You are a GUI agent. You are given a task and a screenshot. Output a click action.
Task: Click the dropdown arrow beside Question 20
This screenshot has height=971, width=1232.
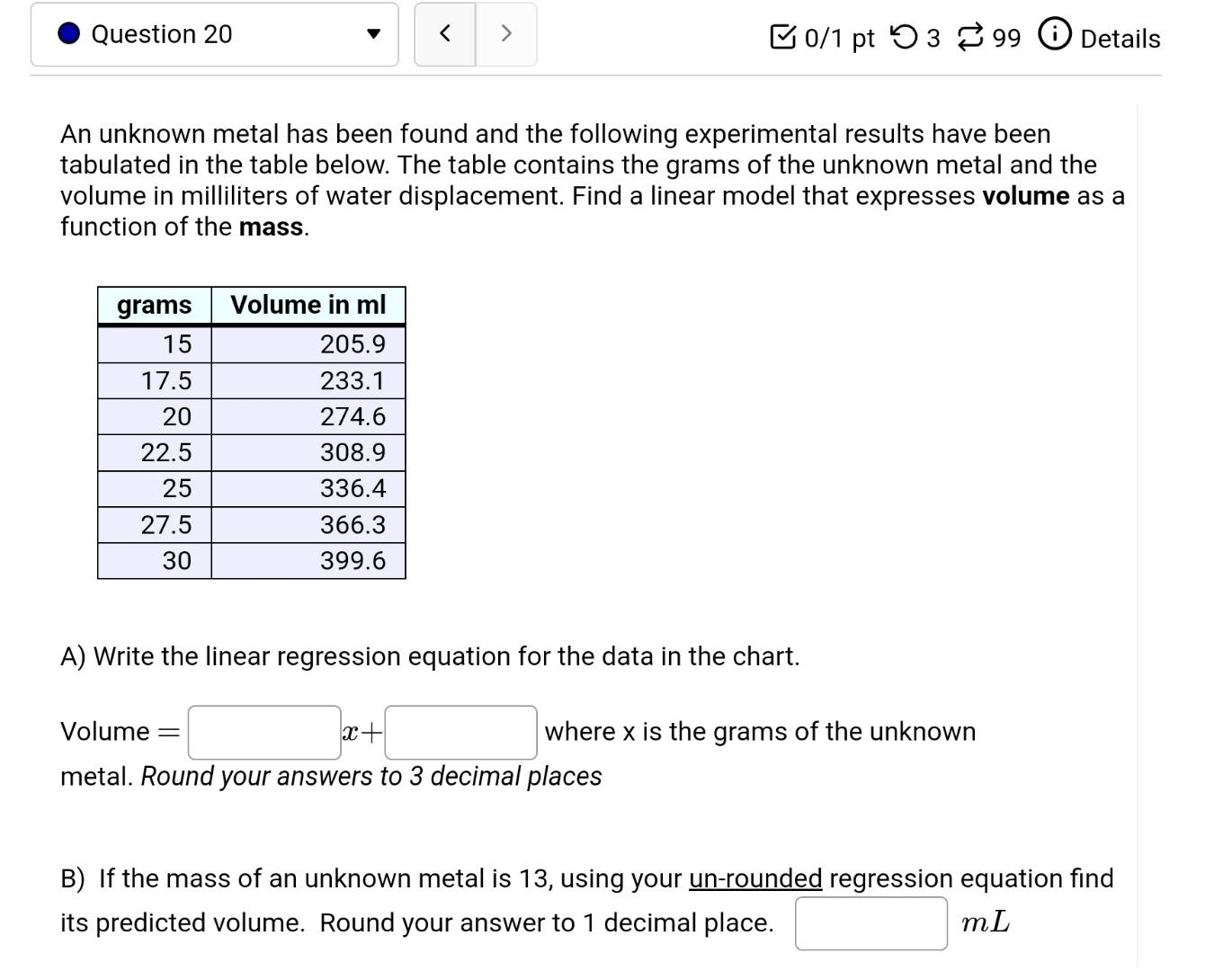click(373, 35)
